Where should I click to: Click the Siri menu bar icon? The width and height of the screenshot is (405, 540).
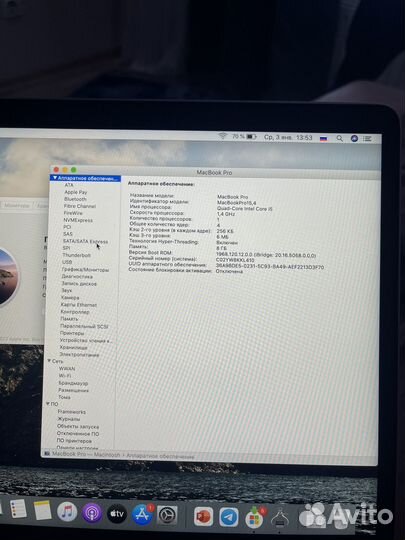354,139
